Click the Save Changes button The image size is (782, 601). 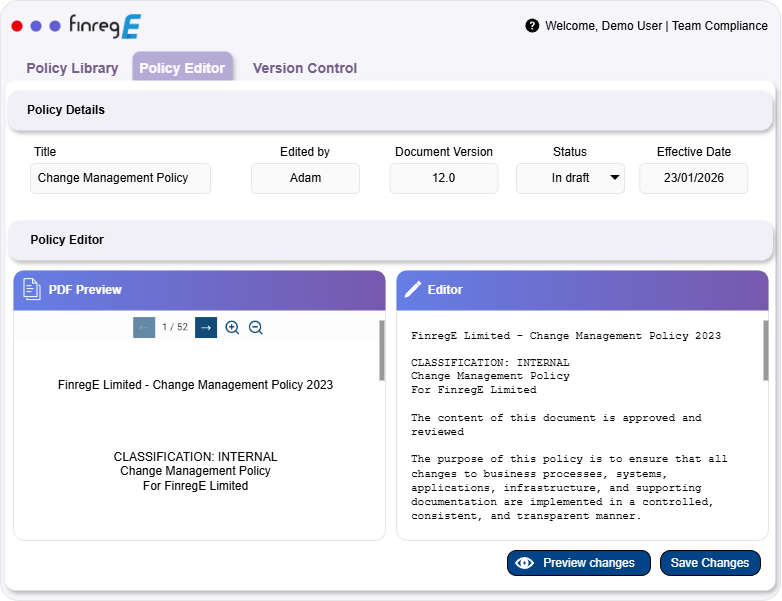pos(710,563)
